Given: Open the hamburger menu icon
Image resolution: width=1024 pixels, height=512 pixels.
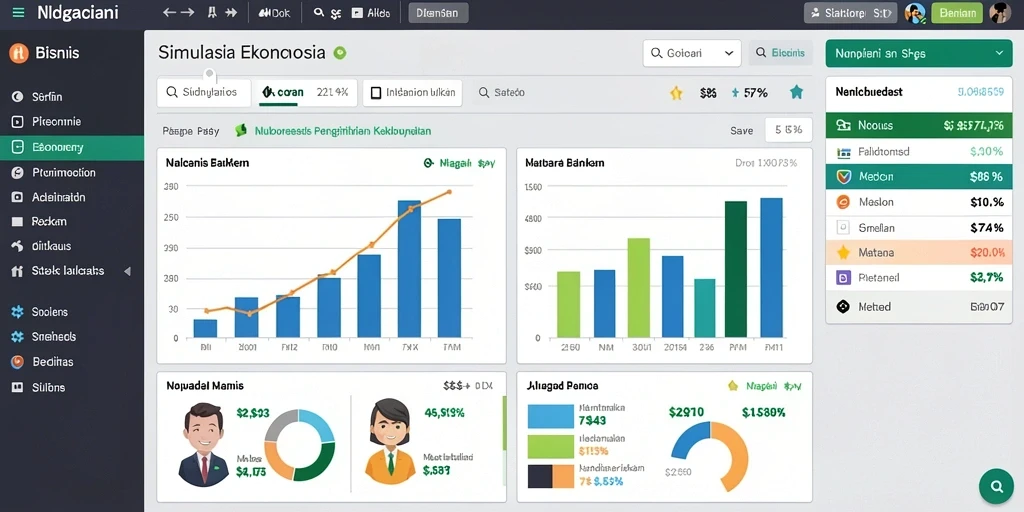Looking at the screenshot, I should (x=18, y=12).
